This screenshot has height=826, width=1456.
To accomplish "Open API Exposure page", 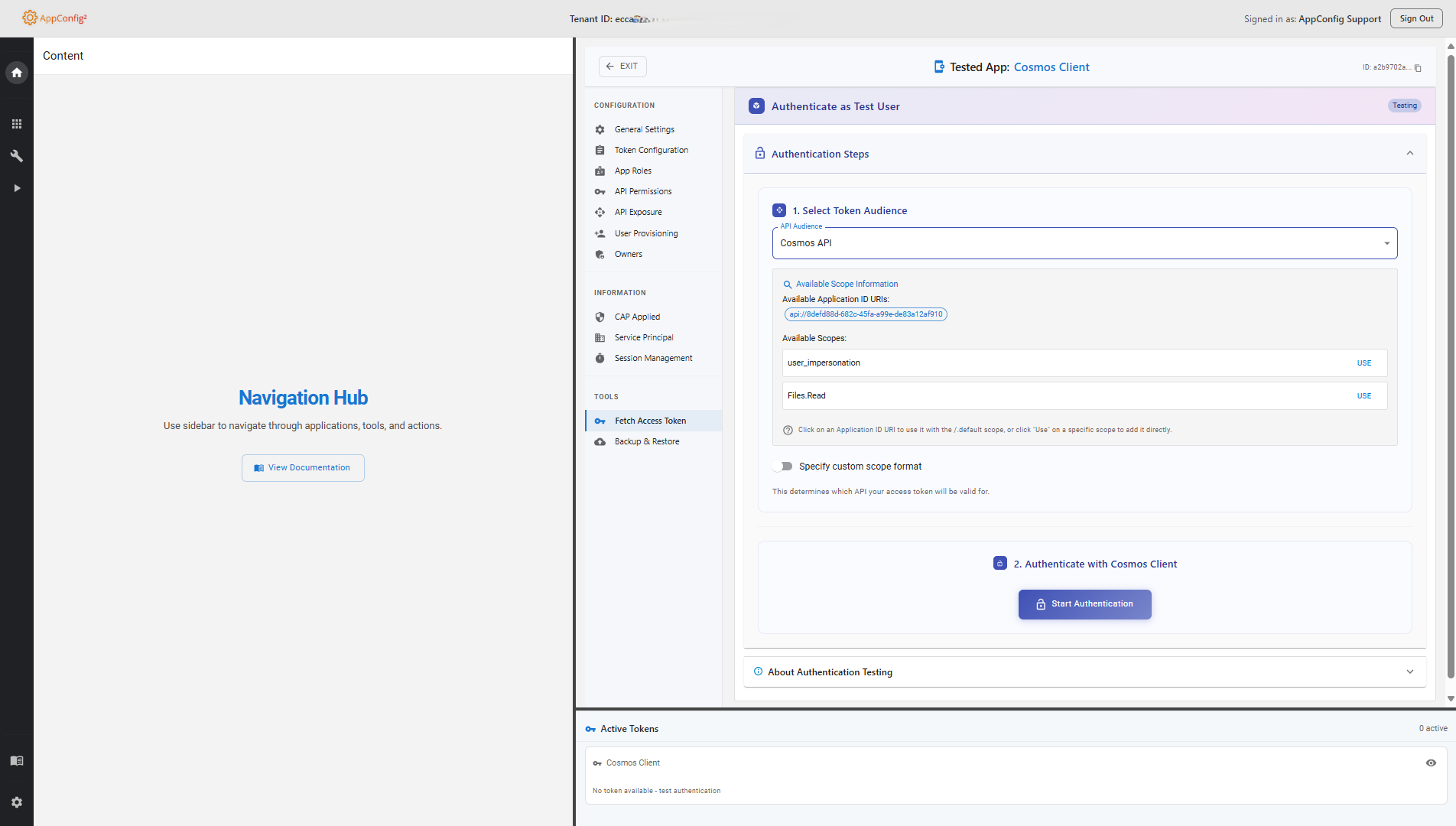I will point(638,213).
